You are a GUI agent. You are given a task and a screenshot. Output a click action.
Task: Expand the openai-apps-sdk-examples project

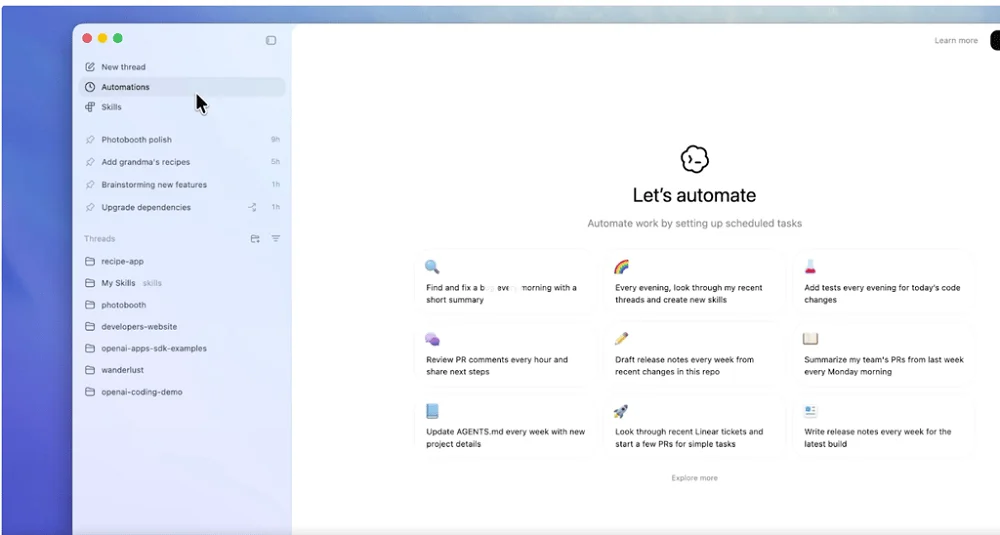(x=182, y=348)
